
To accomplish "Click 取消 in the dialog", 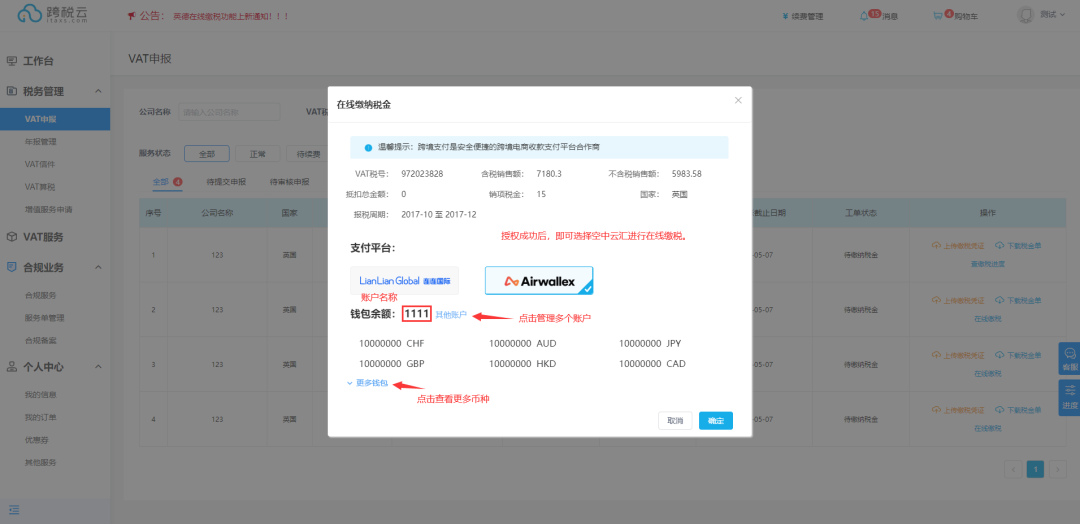I will click(x=675, y=421).
